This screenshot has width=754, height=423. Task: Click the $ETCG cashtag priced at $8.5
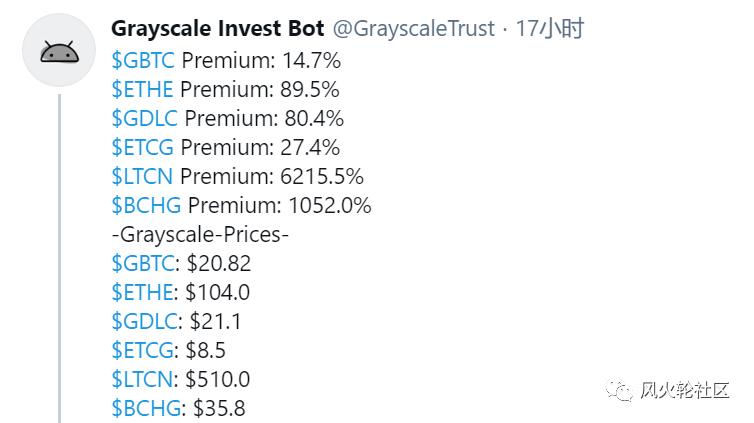point(143,350)
